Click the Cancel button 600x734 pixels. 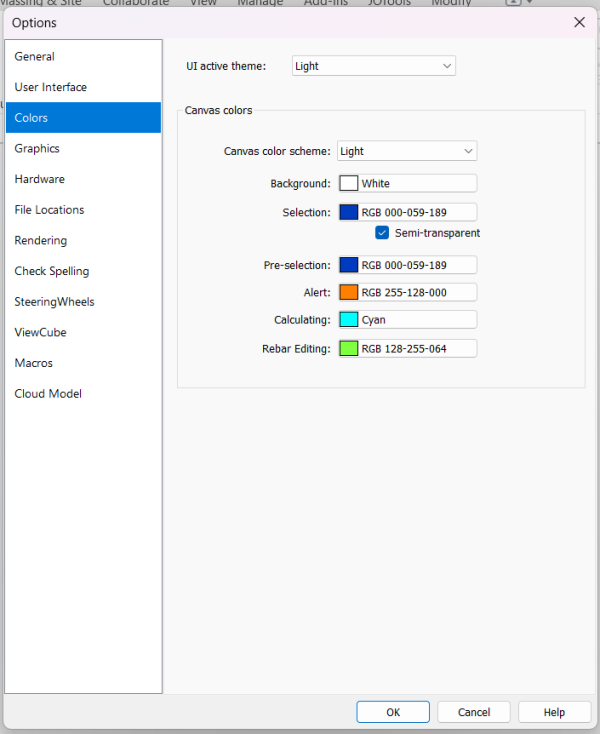coord(474,712)
